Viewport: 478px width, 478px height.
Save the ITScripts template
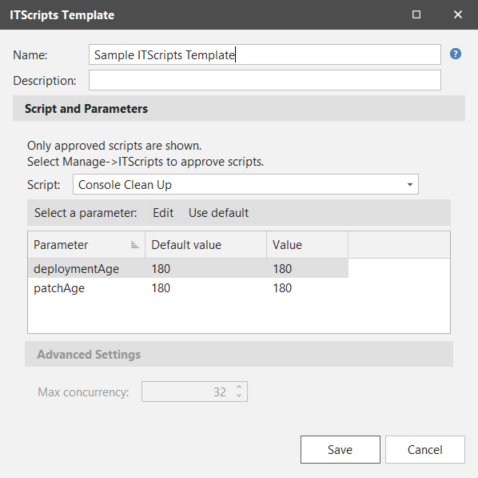point(340,450)
